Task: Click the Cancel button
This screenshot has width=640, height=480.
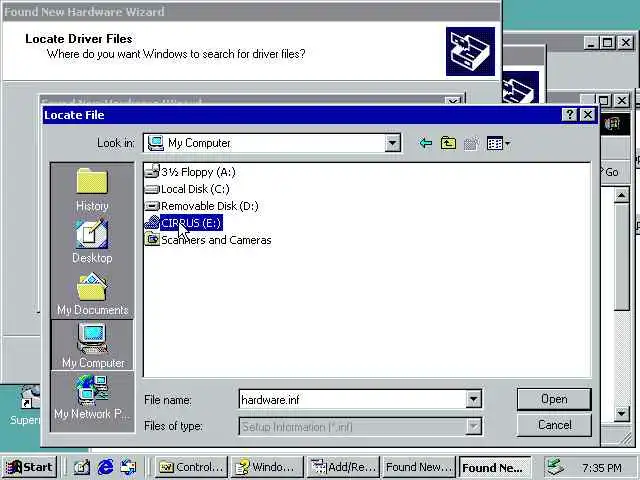Action: coord(554,425)
